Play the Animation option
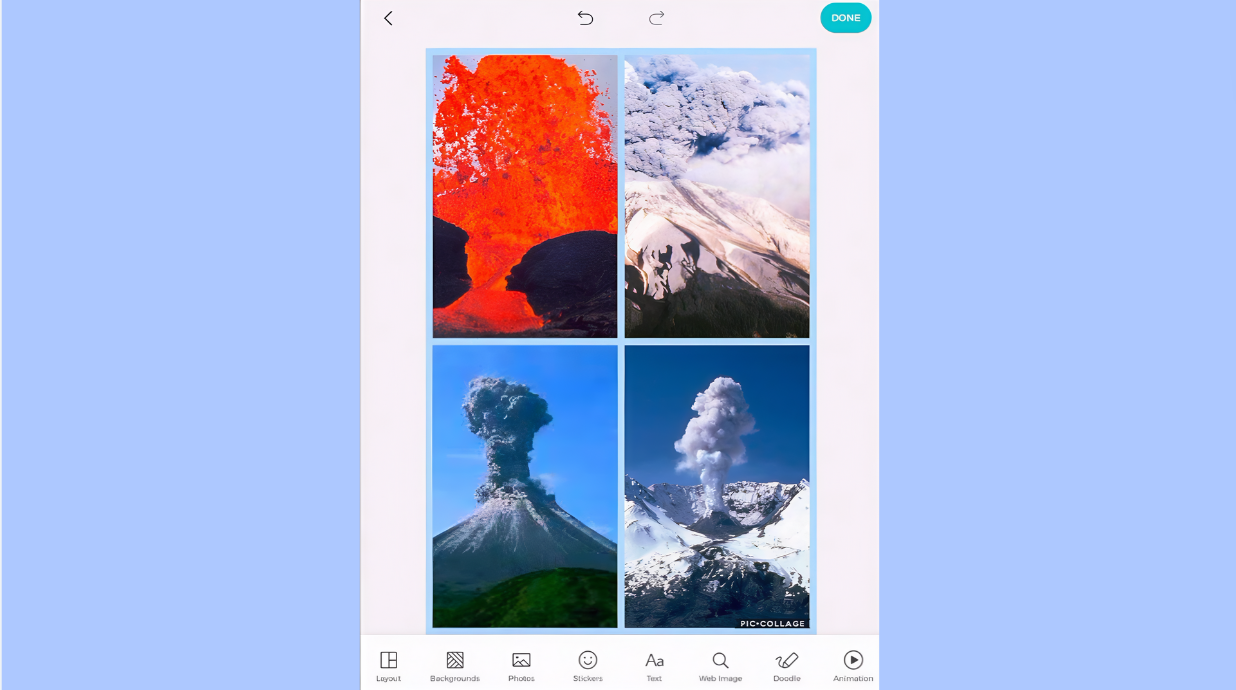The image size is (1236, 690). 853,665
